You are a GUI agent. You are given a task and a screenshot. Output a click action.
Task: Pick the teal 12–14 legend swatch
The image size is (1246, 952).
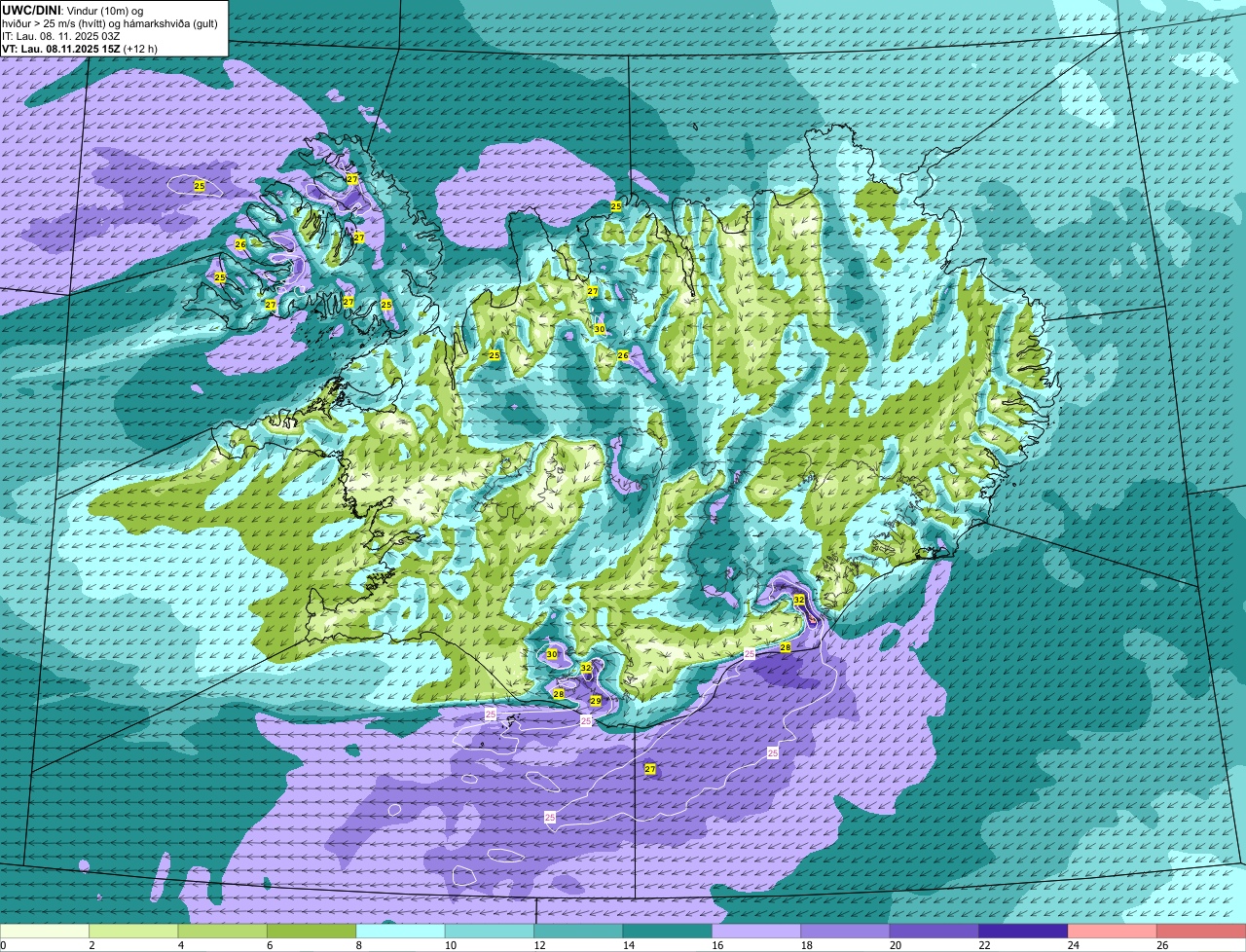coord(579,932)
